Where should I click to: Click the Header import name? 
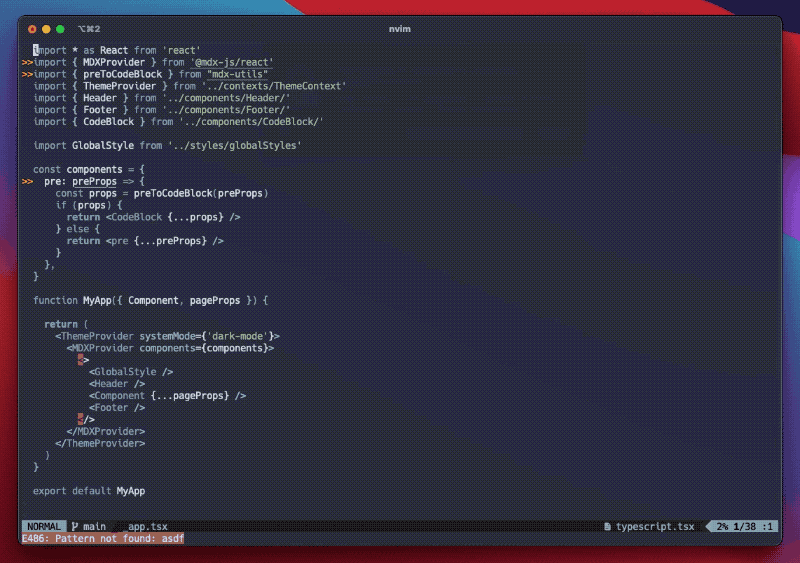click(x=100, y=98)
